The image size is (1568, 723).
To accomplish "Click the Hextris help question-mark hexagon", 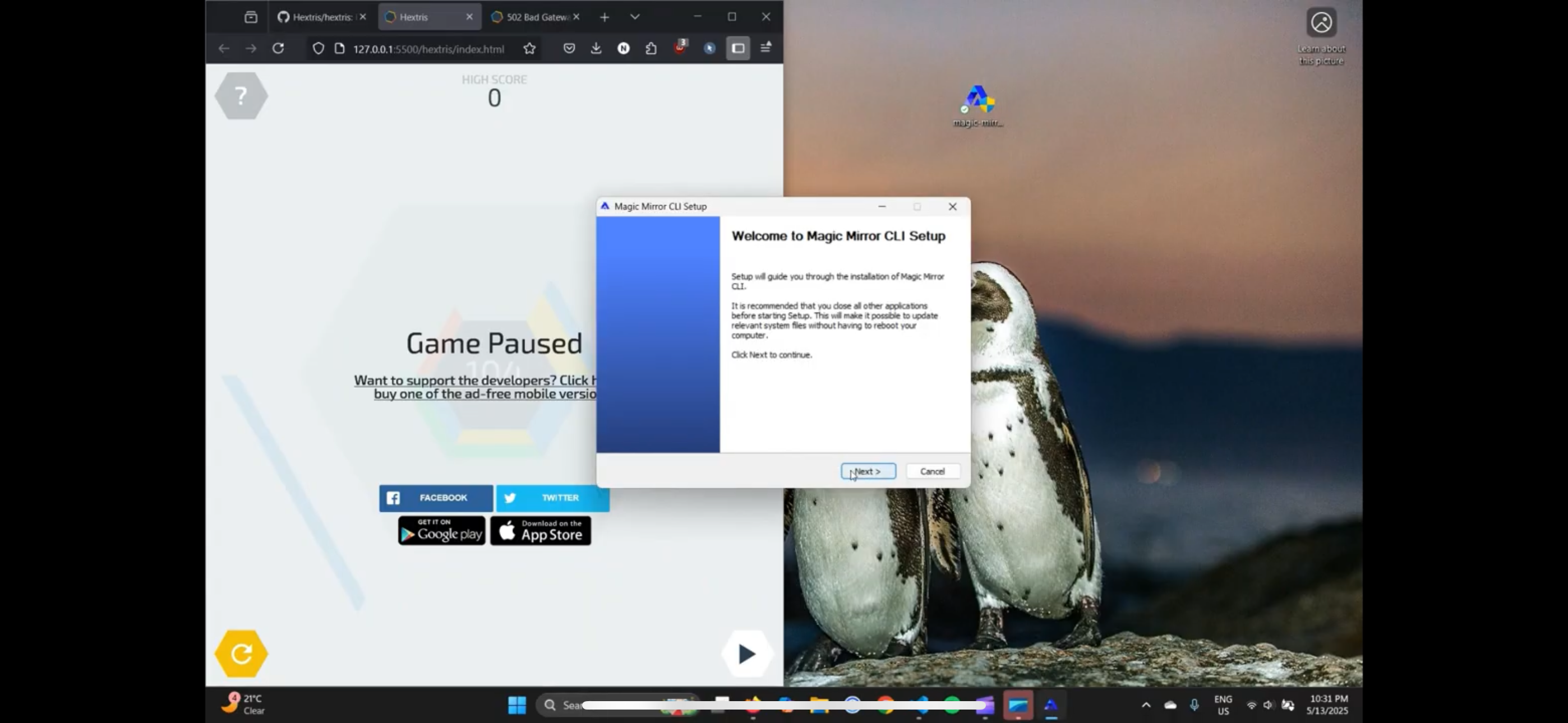I will tap(241, 95).
